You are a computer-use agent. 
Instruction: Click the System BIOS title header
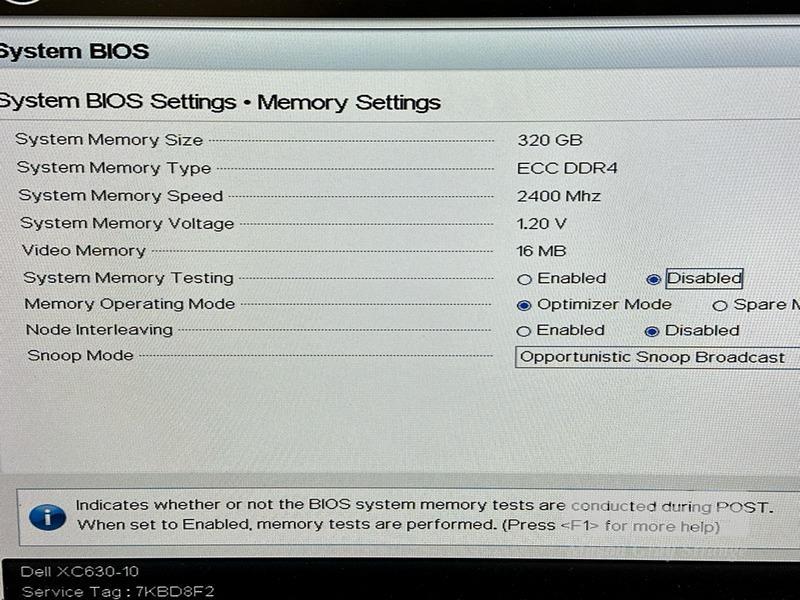[x=74, y=52]
